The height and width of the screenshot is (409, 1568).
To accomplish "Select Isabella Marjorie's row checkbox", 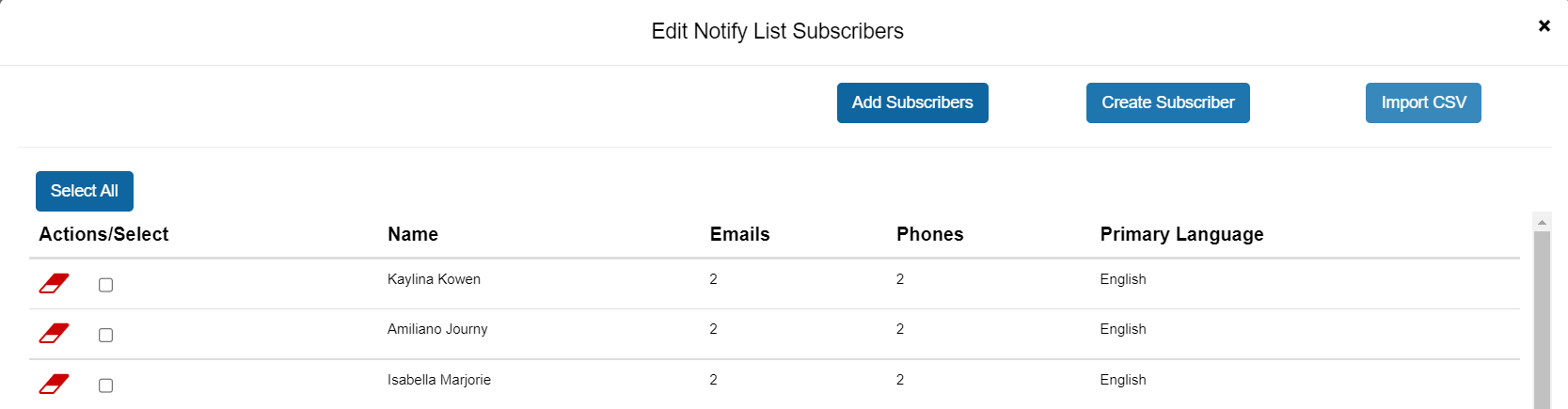I will pyautogui.click(x=105, y=385).
